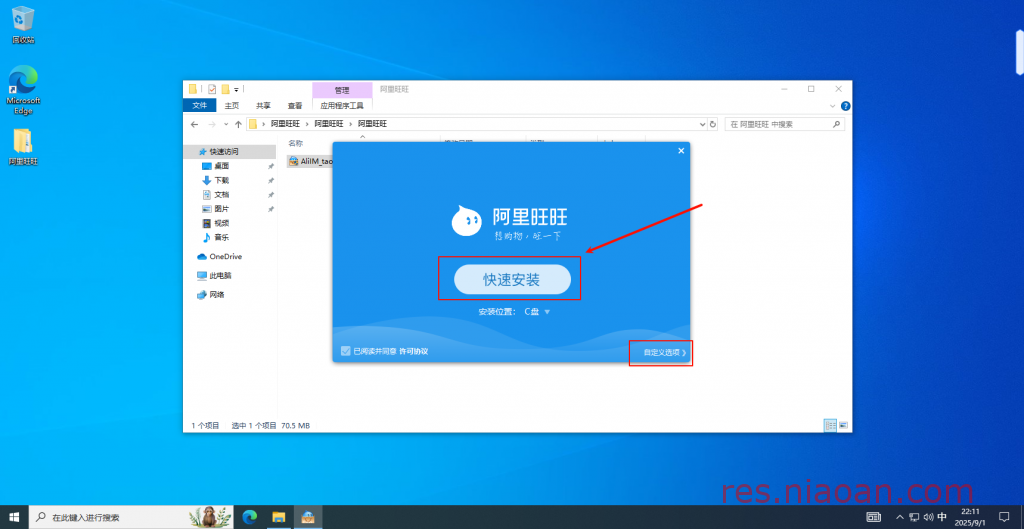Click the installer icon in taskbar
The height and width of the screenshot is (529, 1024).
pyautogui.click(x=308, y=517)
